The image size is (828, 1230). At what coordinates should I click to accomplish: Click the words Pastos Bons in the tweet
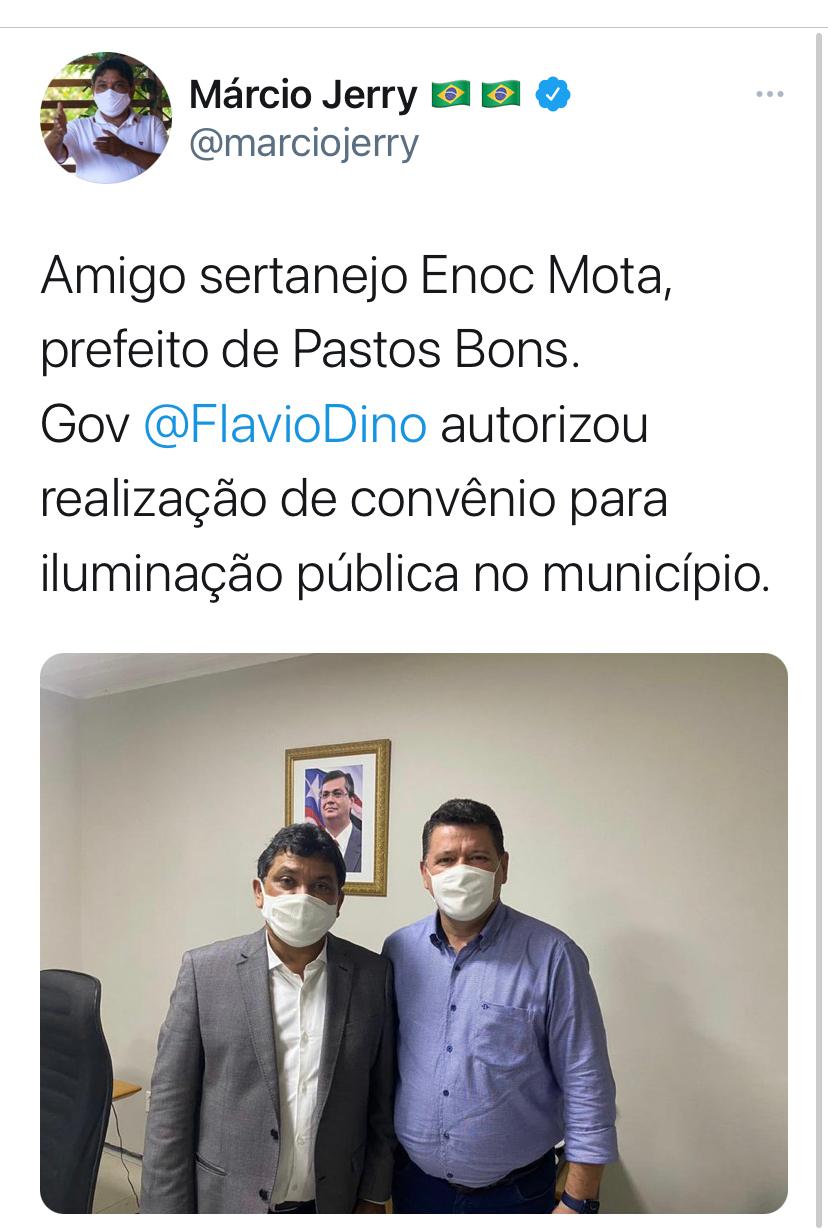(435, 352)
